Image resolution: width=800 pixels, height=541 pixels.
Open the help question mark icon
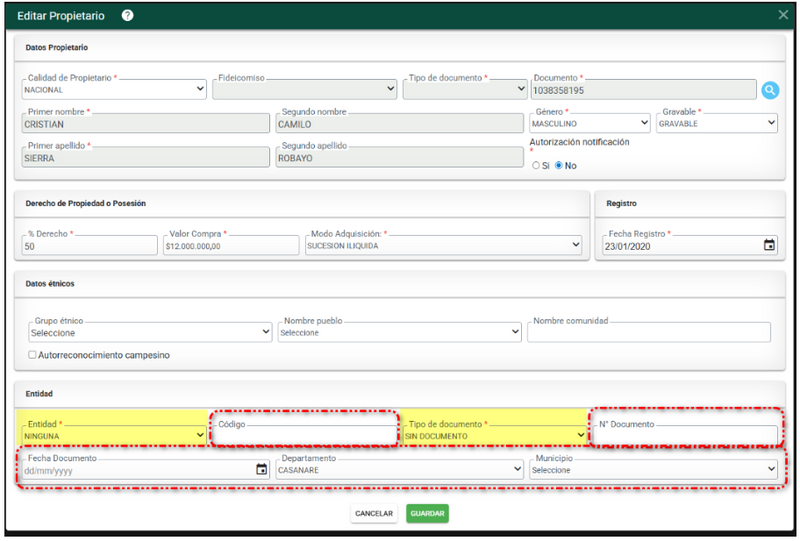pyautogui.click(x=128, y=16)
